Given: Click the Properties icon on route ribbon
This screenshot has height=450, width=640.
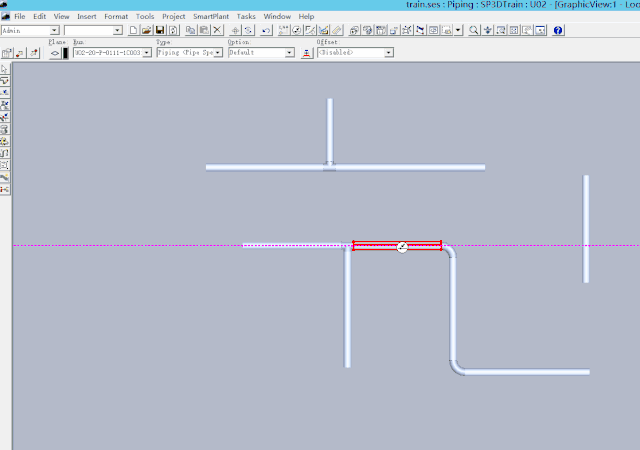Looking at the screenshot, I should pos(7,53).
